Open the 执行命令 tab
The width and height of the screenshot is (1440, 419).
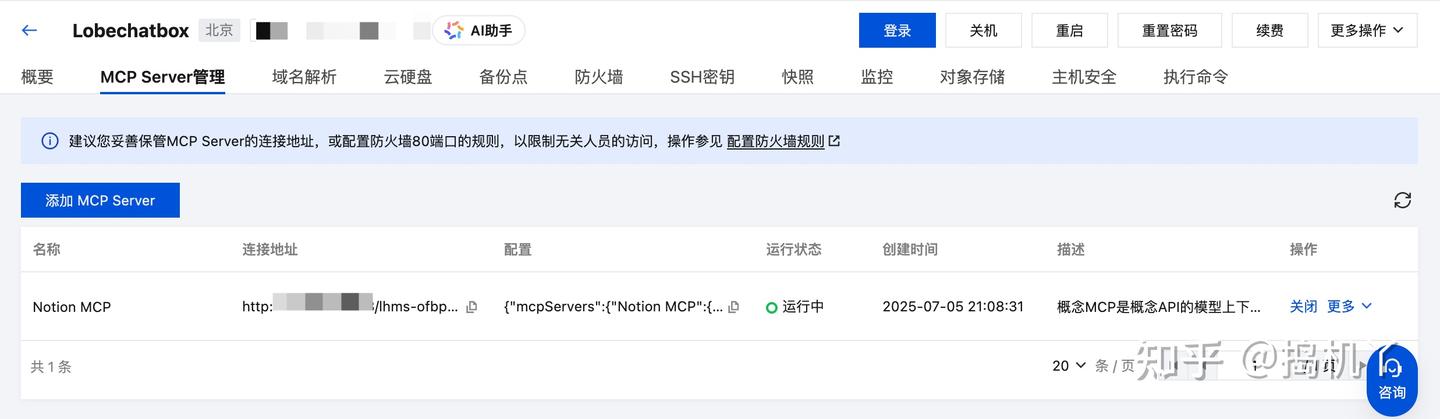[1196, 77]
